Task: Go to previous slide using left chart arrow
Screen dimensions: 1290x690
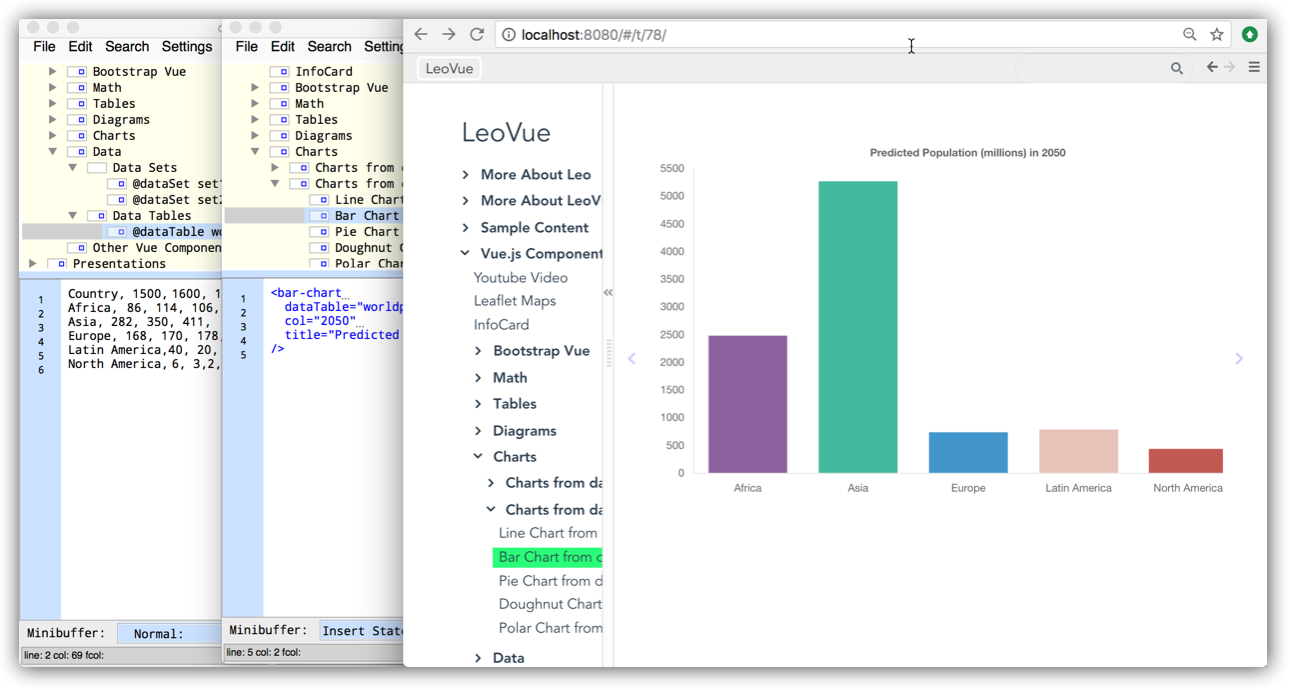Action: pyautogui.click(x=632, y=358)
